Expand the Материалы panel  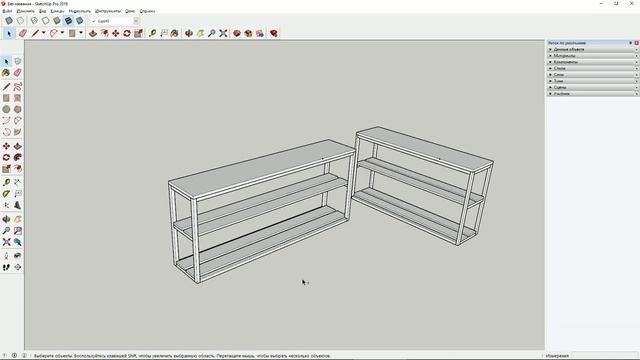coord(593,56)
